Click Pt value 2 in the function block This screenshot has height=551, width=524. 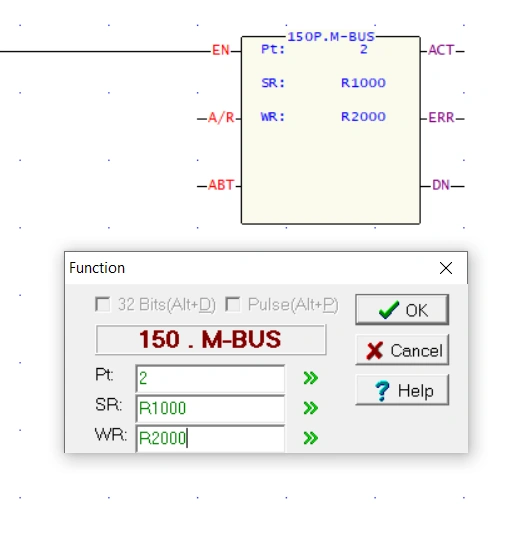(364, 50)
